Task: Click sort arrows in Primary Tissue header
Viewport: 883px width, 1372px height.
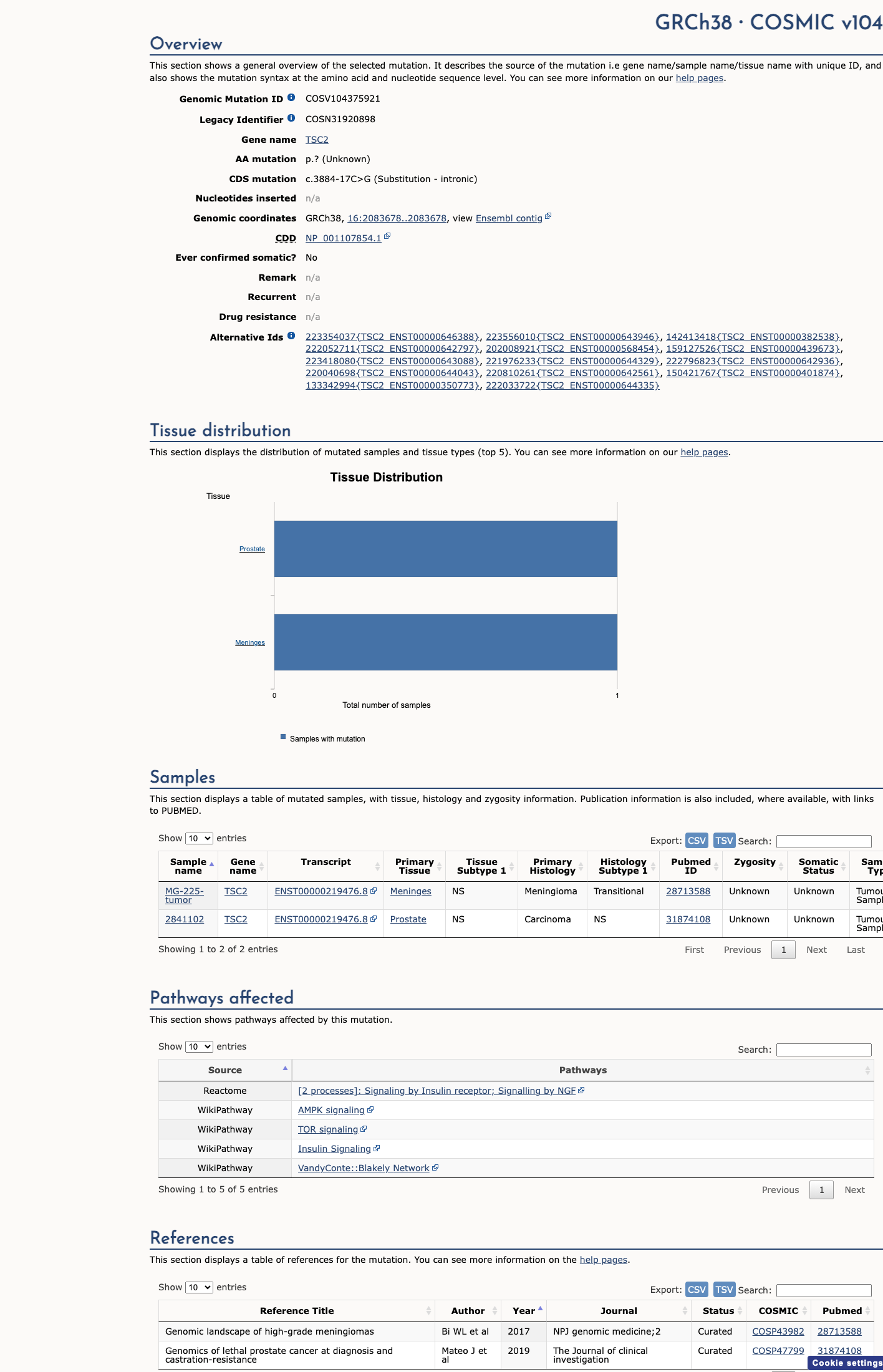Action: (440, 866)
